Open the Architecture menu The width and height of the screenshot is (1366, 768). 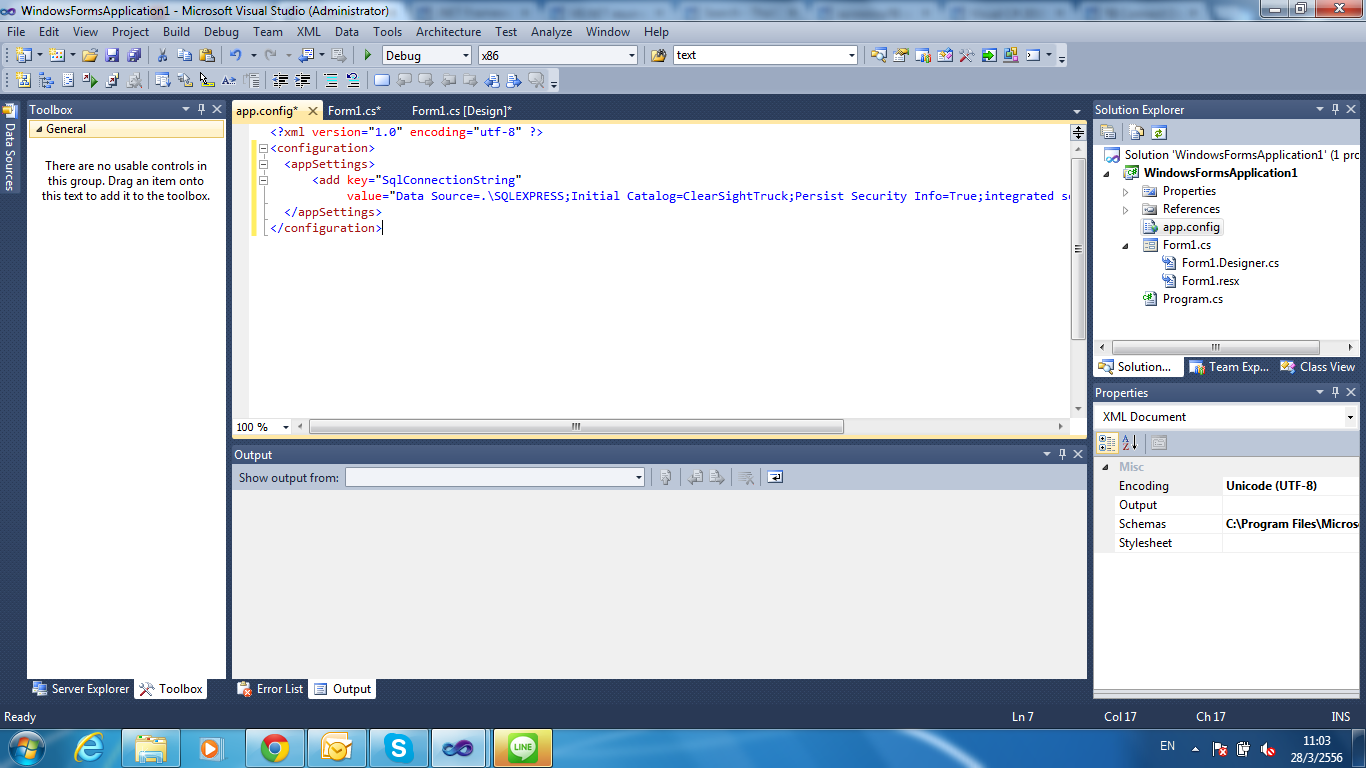click(x=448, y=32)
